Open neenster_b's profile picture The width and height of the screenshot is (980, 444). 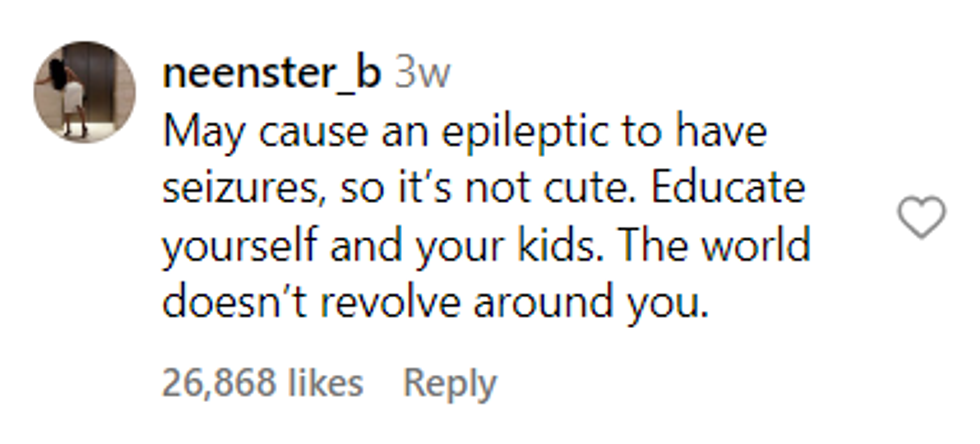point(84,92)
